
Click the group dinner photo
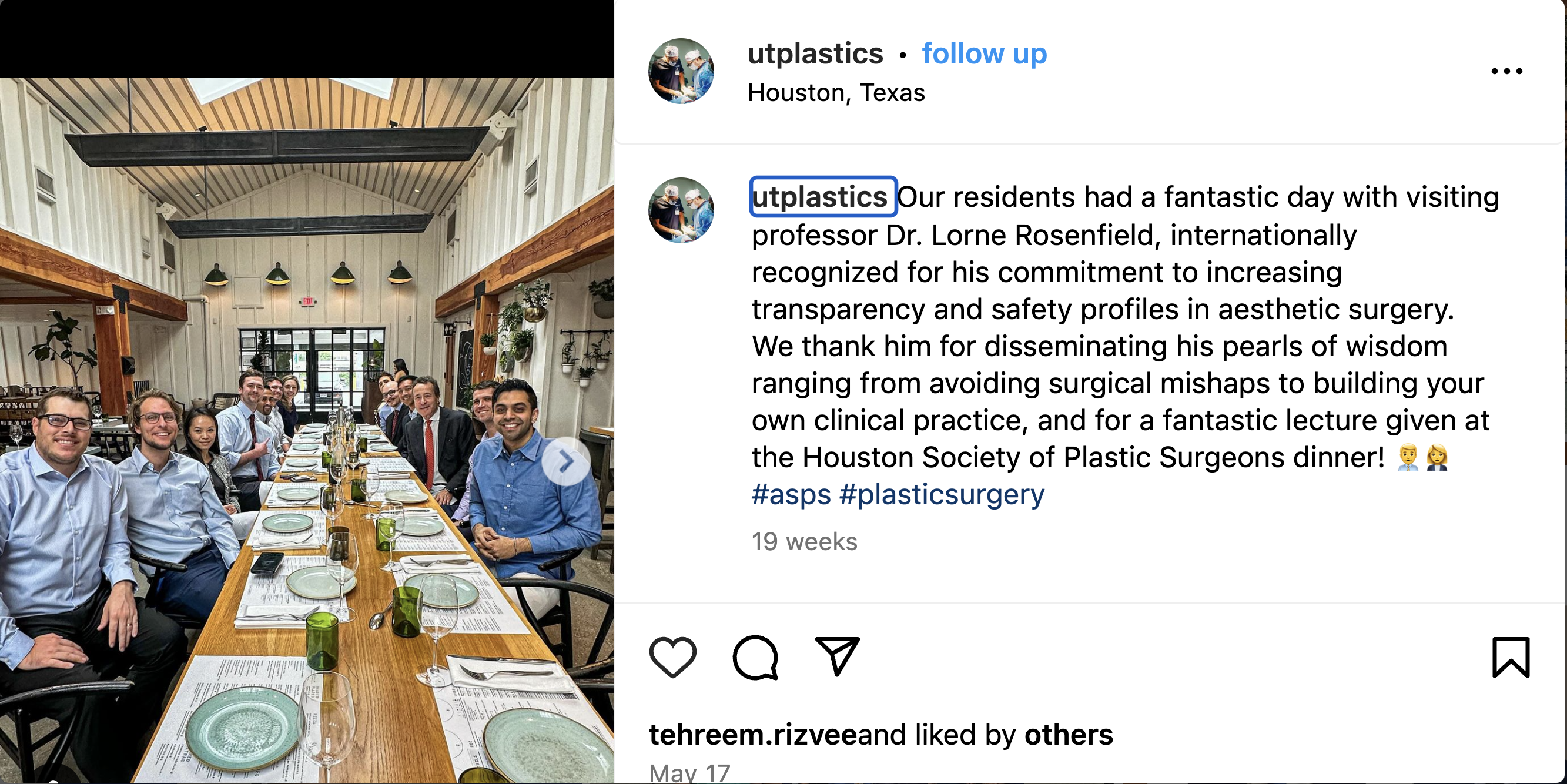(x=307, y=430)
